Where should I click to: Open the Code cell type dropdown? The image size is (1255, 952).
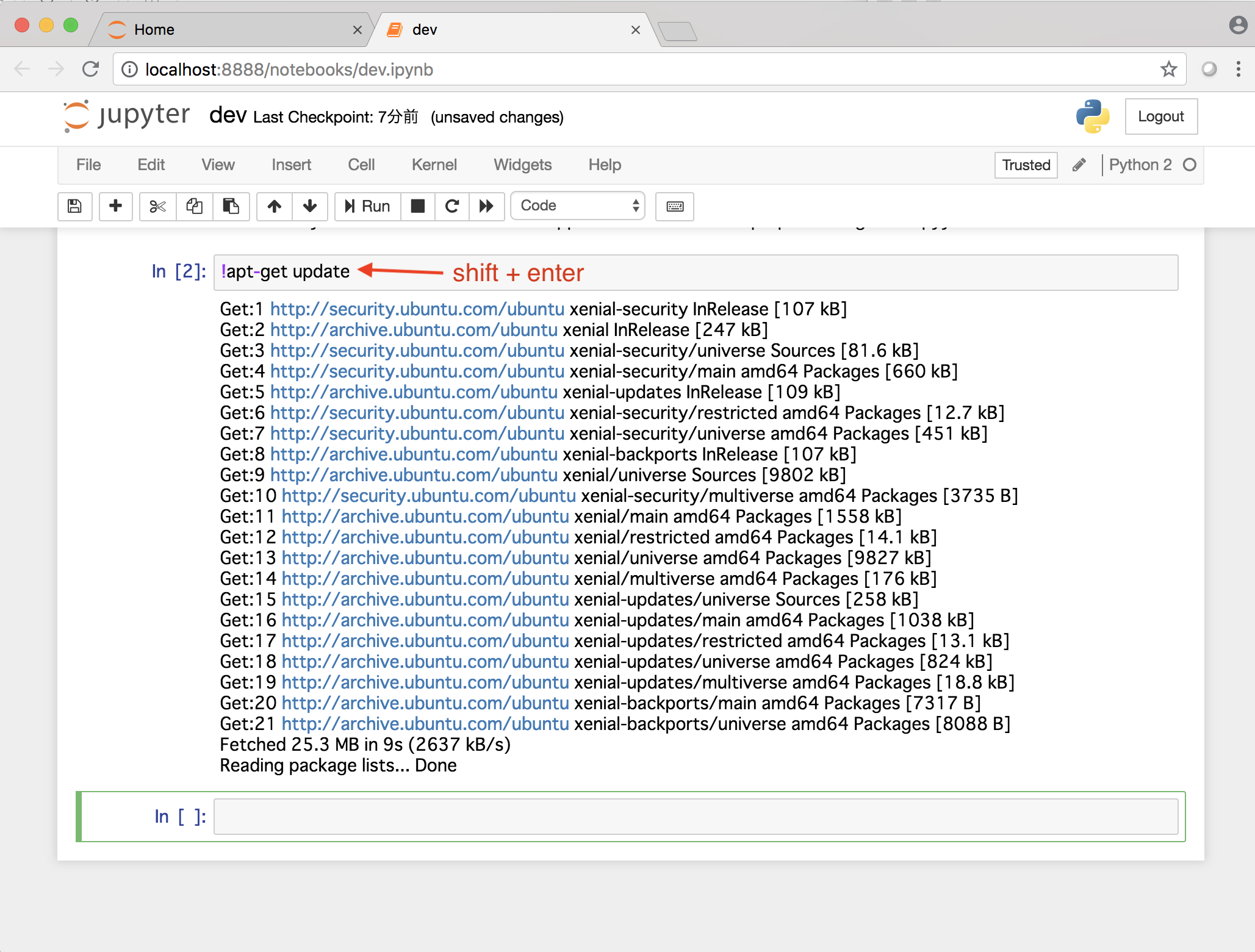pyautogui.click(x=577, y=206)
